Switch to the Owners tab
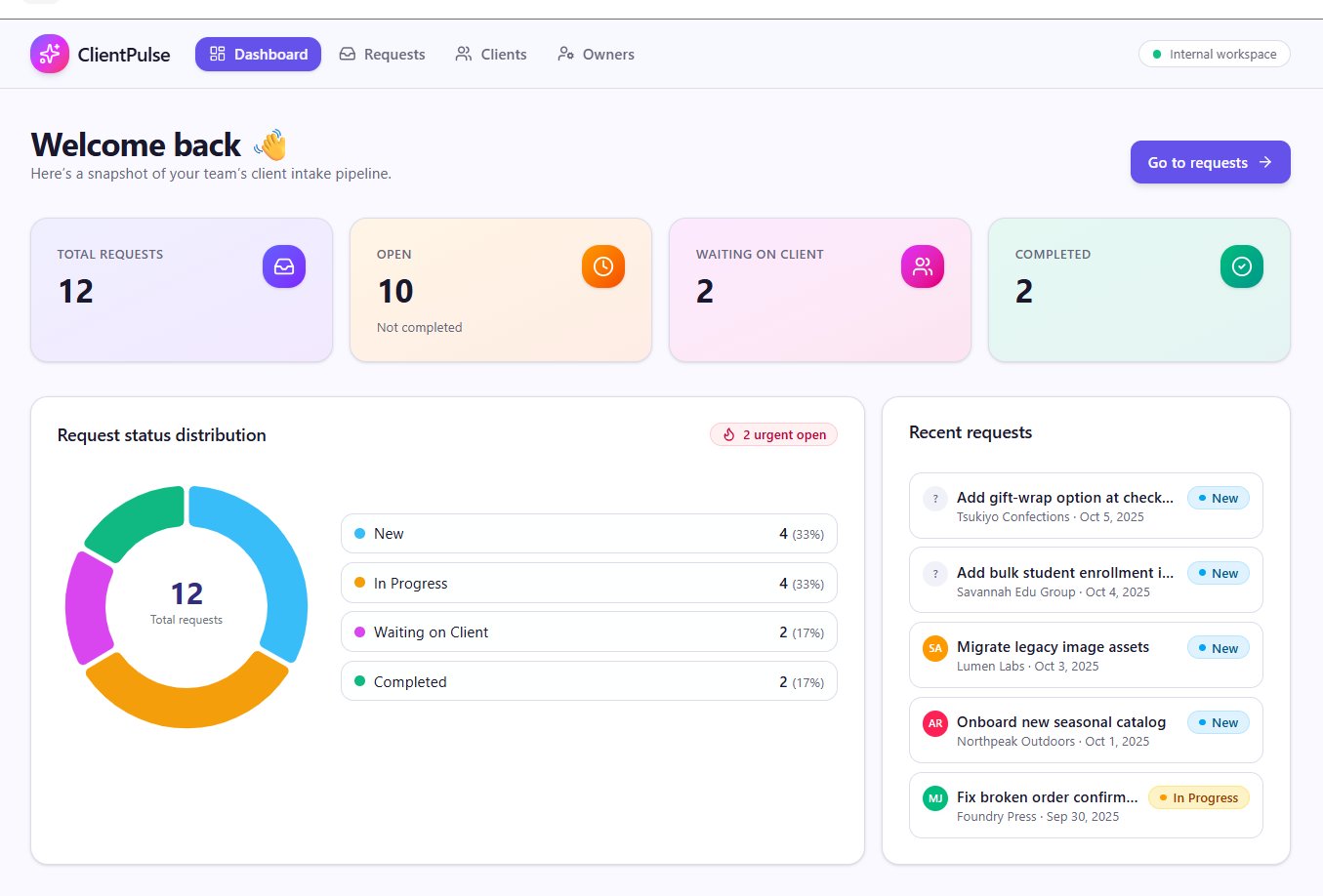Viewport: 1323px width, 896px height. coord(596,55)
